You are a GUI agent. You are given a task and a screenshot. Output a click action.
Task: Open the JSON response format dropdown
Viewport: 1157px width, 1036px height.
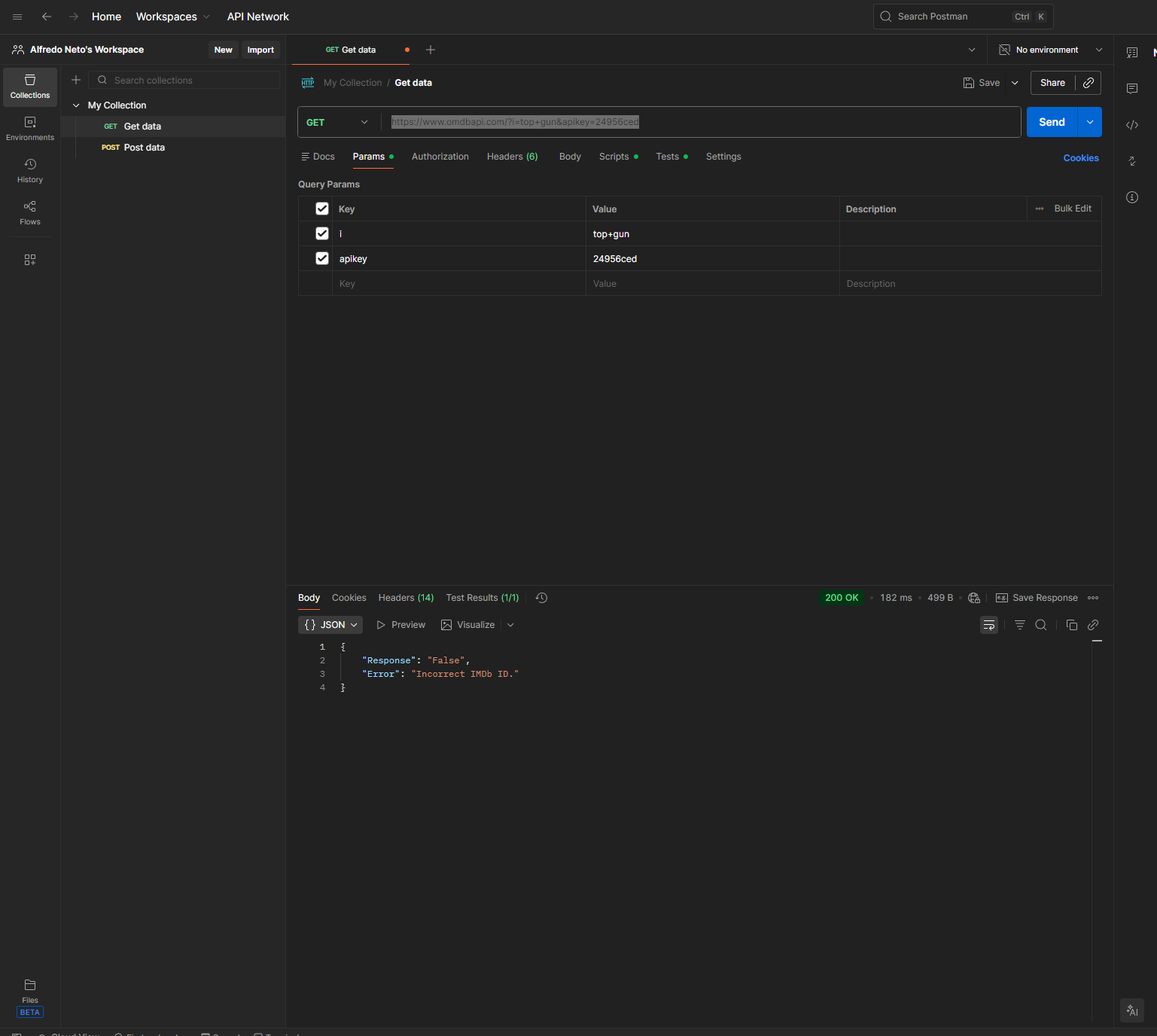pos(330,625)
